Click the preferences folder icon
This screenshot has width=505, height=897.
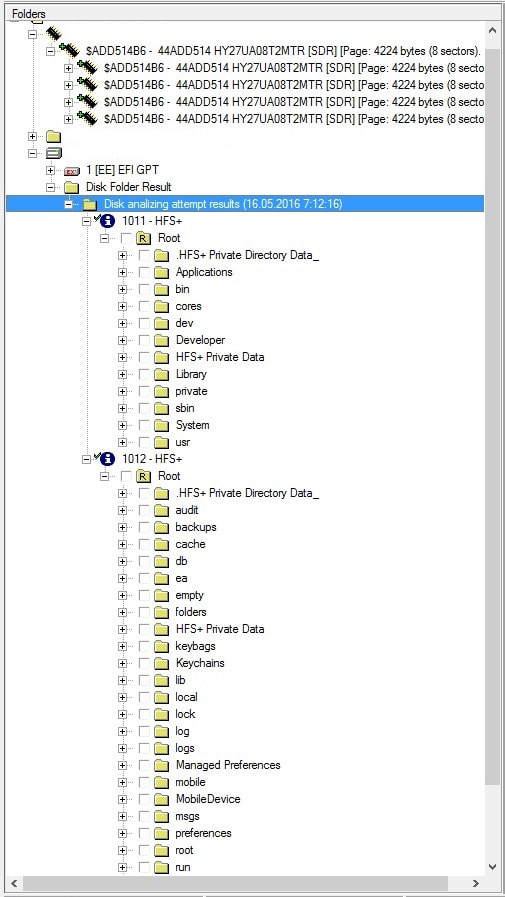(x=162, y=833)
